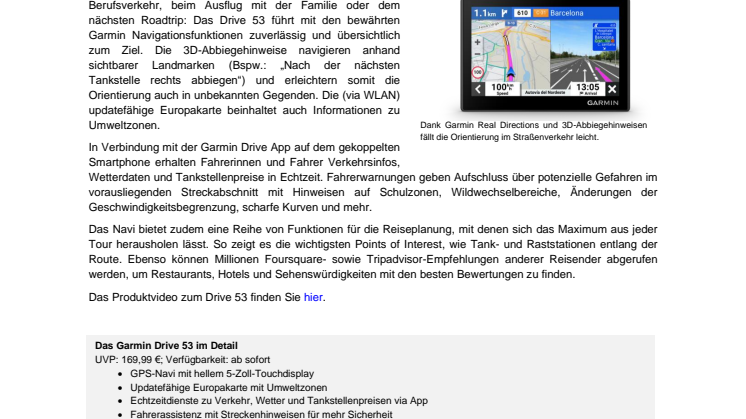Click the line 'UVP: 169,99 €; Verfügbarkeit: ab sofort'
Image resolution: width=746 pixels, height=419 pixels.
click(x=182, y=360)
